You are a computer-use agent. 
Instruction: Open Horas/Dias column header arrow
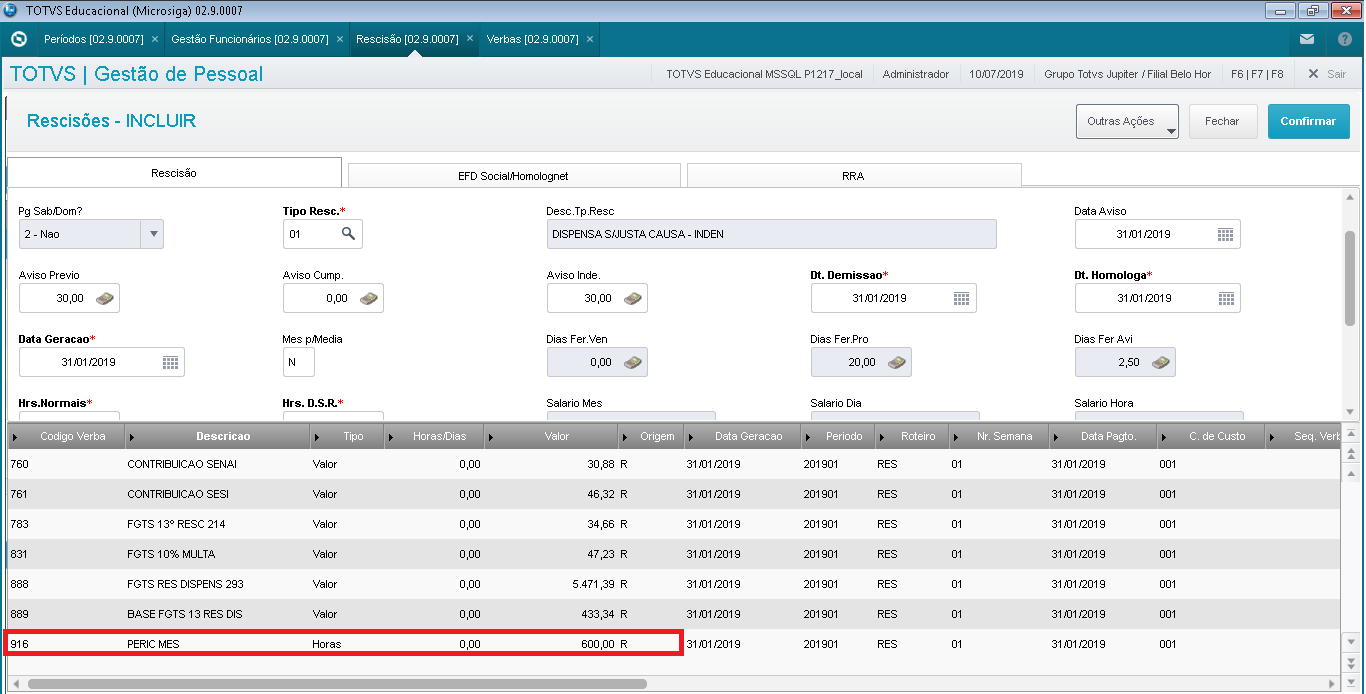click(391, 437)
